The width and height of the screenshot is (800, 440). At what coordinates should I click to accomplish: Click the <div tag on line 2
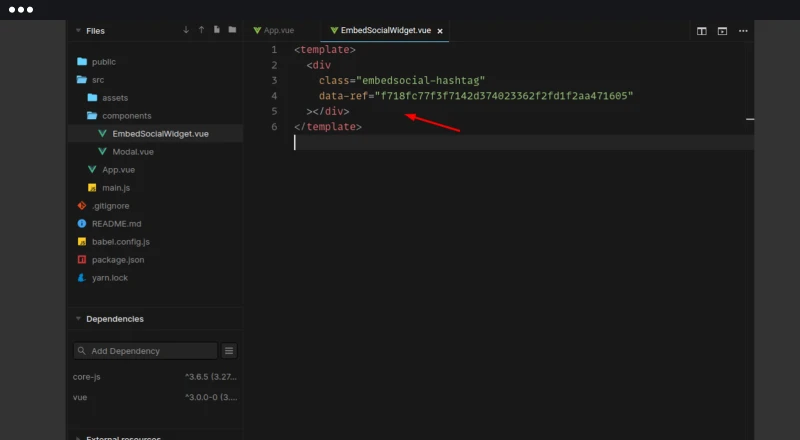(319, 65)
